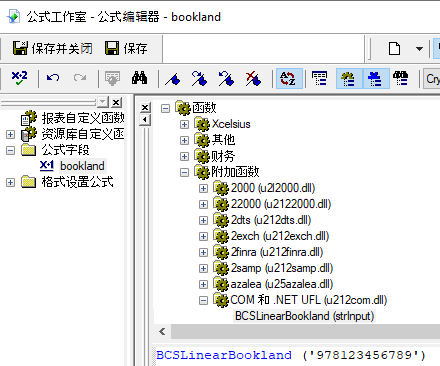Expand the Xcelsius function group

pos(184,124)
